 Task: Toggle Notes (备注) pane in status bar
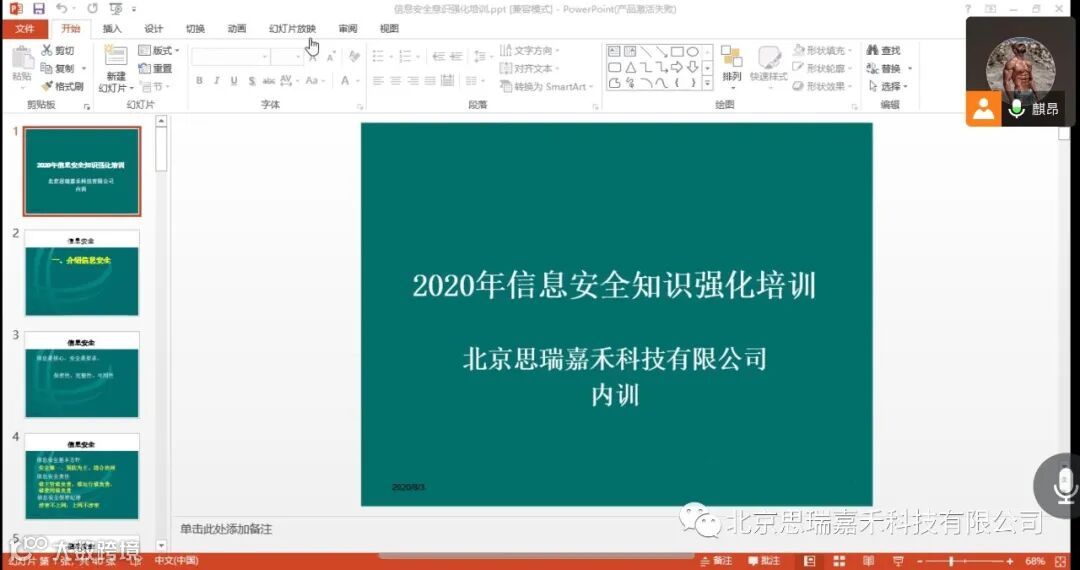pos(716,562)
